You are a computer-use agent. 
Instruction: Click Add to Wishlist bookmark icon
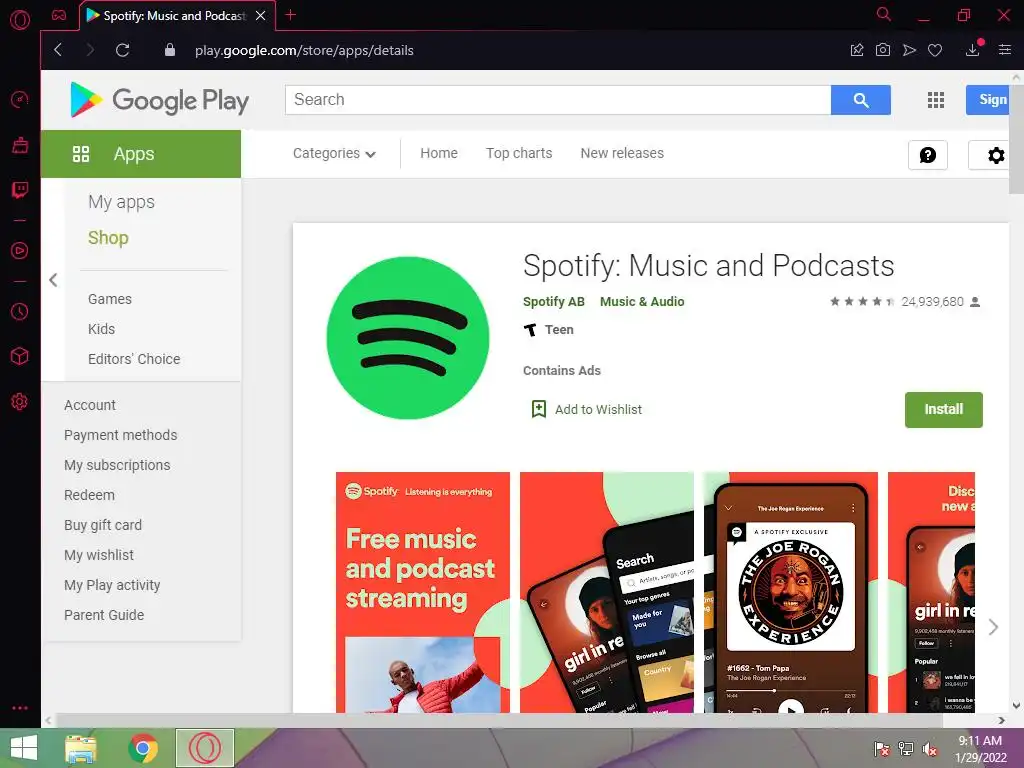[x=539, y=409]
